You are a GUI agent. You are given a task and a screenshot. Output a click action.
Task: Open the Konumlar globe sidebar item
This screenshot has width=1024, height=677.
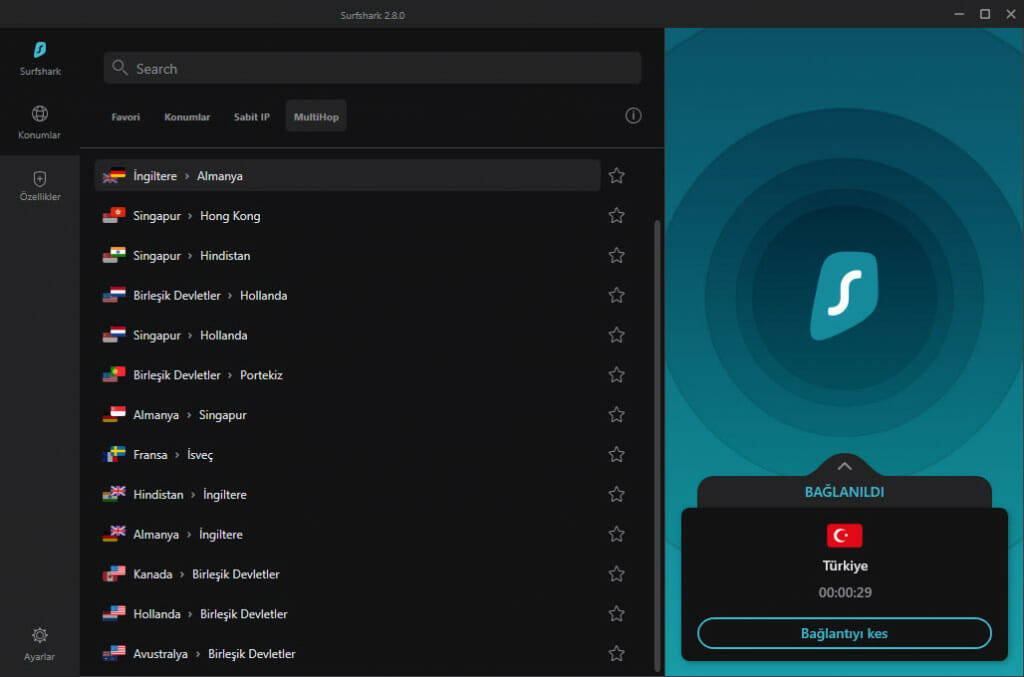pyautogui.click(x=39, y=122)
